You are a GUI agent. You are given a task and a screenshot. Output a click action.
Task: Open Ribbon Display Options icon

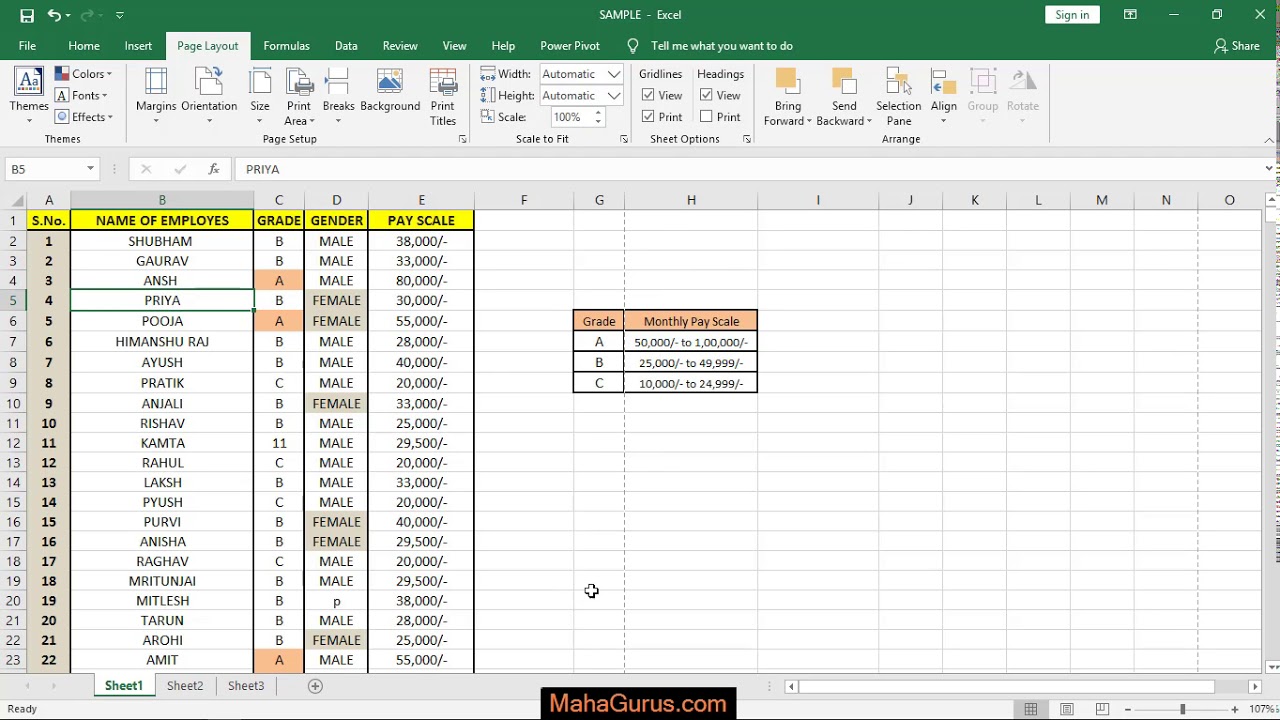(1130, 15)
